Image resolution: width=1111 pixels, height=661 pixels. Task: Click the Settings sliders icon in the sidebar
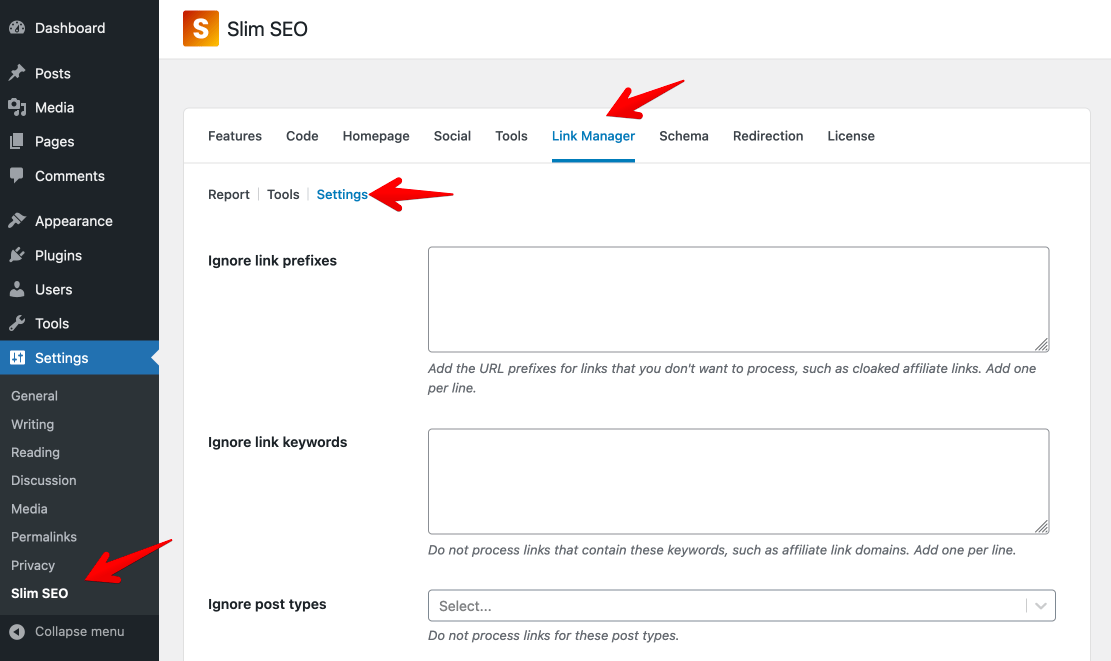point(17,358)
